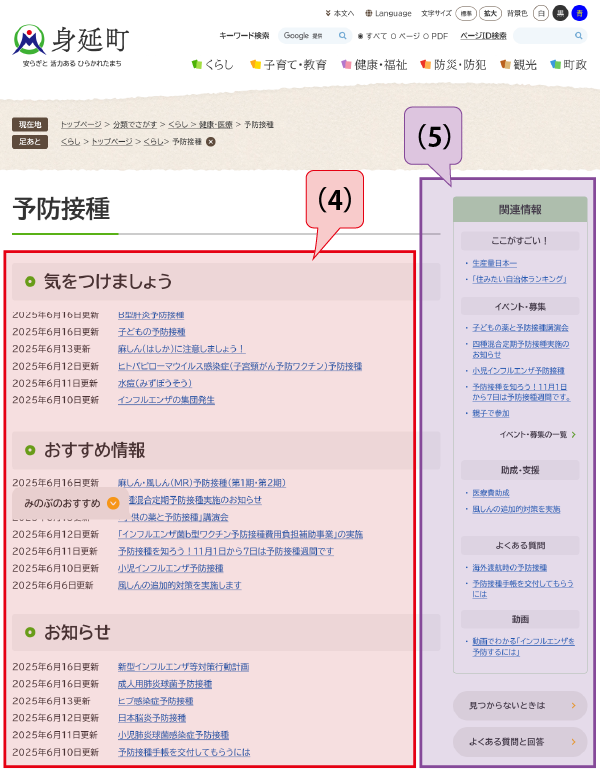Open 小児インフルエンザ予防接種 in the おすすめ情報 list
Image resolution: width=600 pixels, height=784 pixels.
coord(170,568)
